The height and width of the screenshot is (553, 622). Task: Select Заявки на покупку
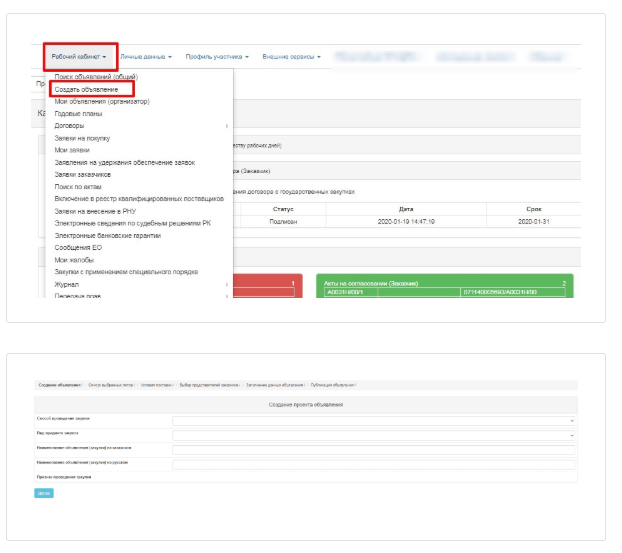[x=83, y=140]
